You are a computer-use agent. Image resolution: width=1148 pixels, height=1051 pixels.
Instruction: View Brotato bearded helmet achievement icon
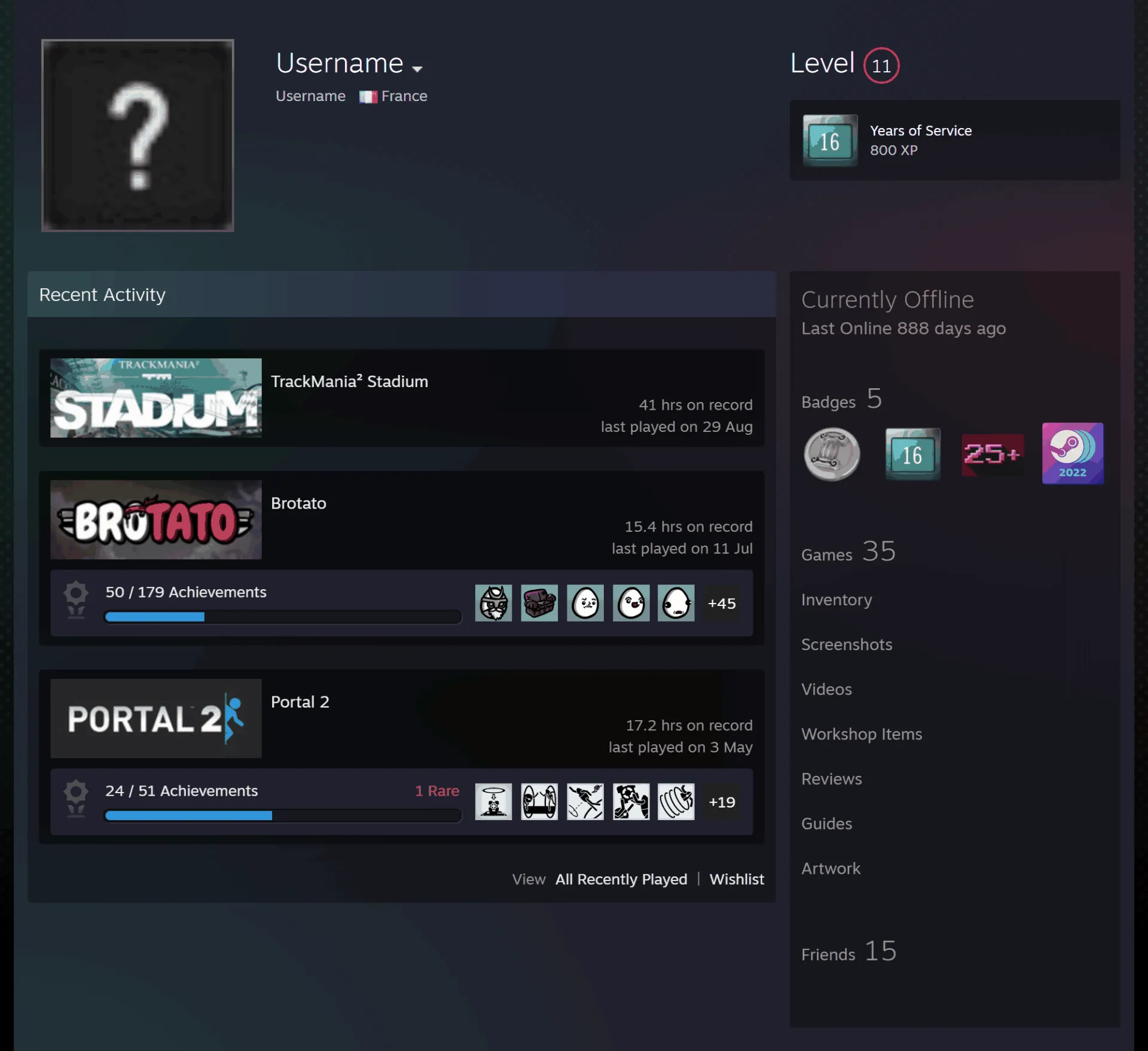[493, 603]
